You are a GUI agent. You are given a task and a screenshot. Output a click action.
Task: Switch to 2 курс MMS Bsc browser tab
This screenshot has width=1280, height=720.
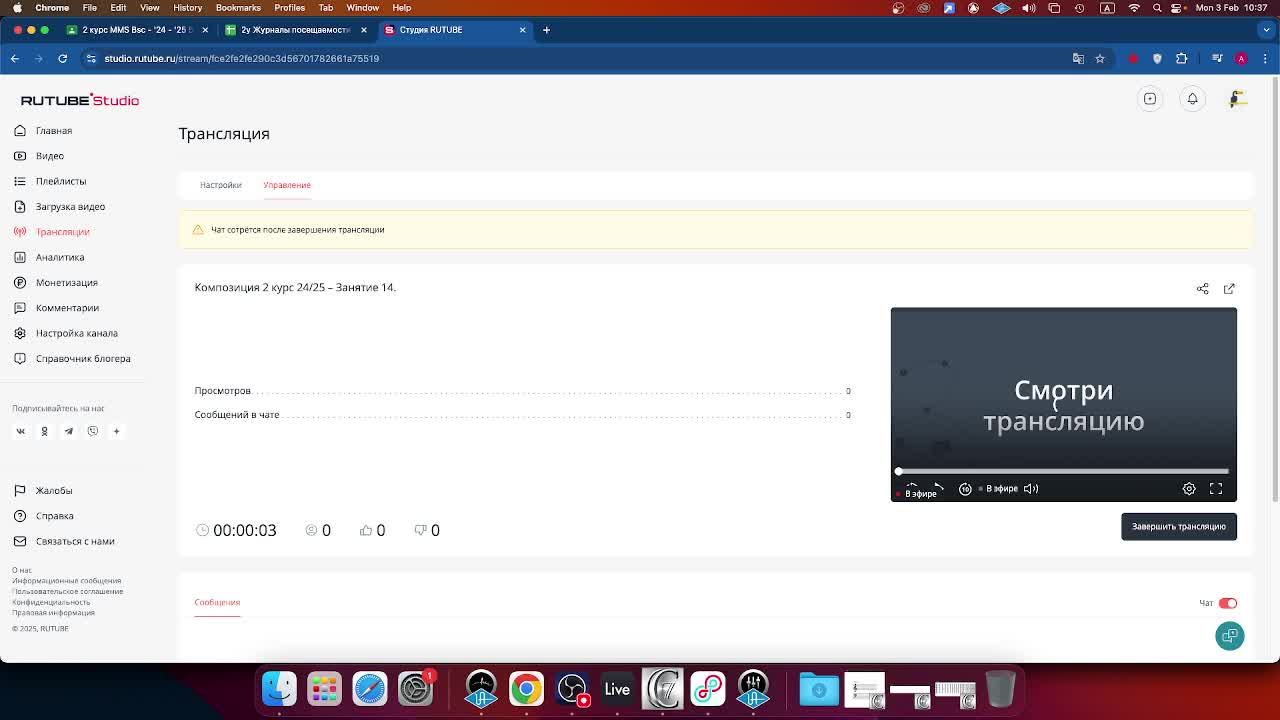137,30
